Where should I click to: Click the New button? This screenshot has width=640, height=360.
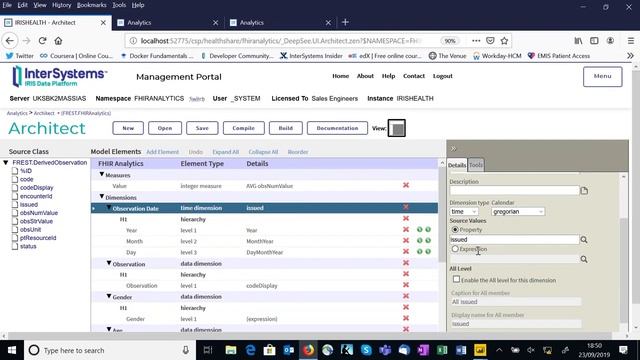pos(128,128)
